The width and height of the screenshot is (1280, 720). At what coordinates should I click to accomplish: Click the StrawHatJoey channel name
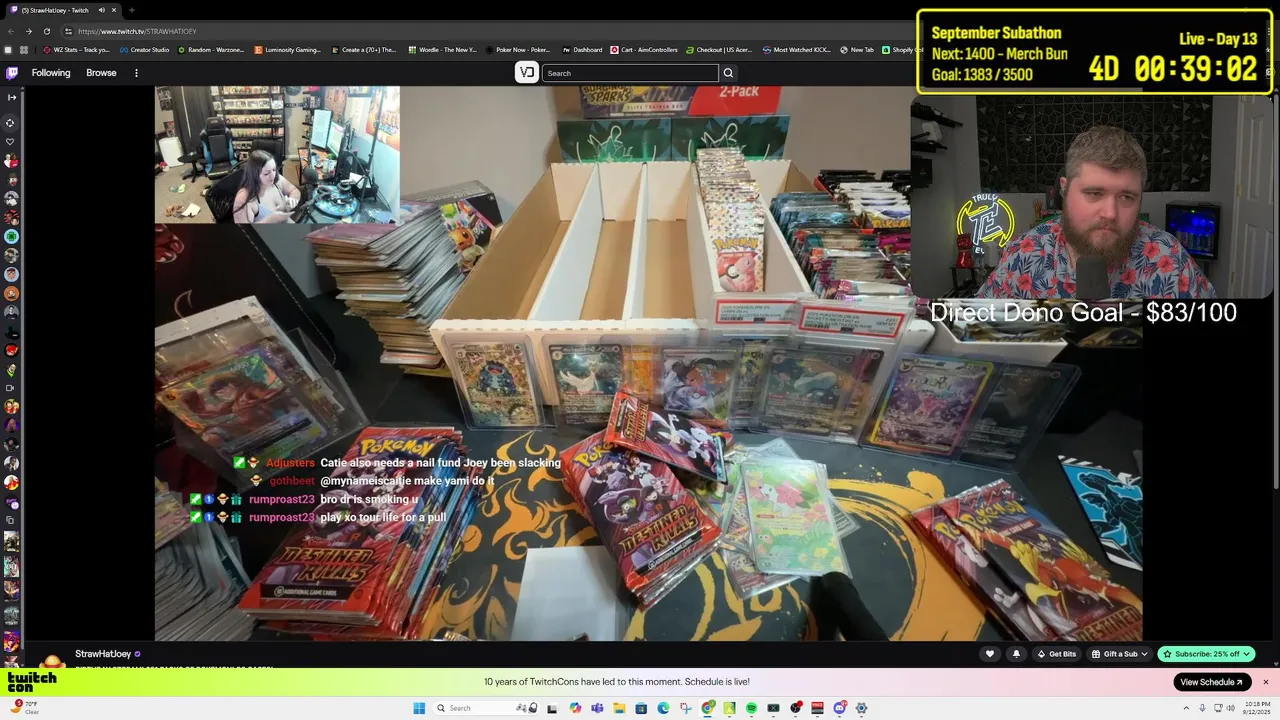(102, 654)
